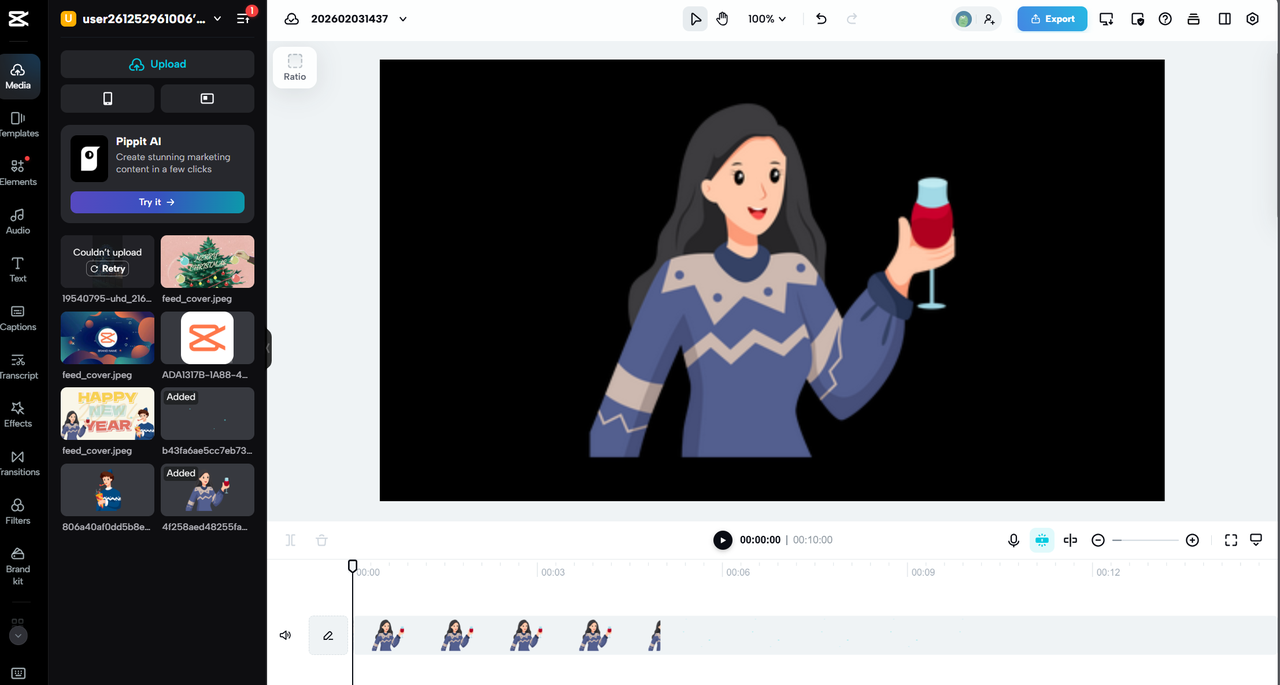
Task: Open the Brand kit panel
Action: [17, 558]
